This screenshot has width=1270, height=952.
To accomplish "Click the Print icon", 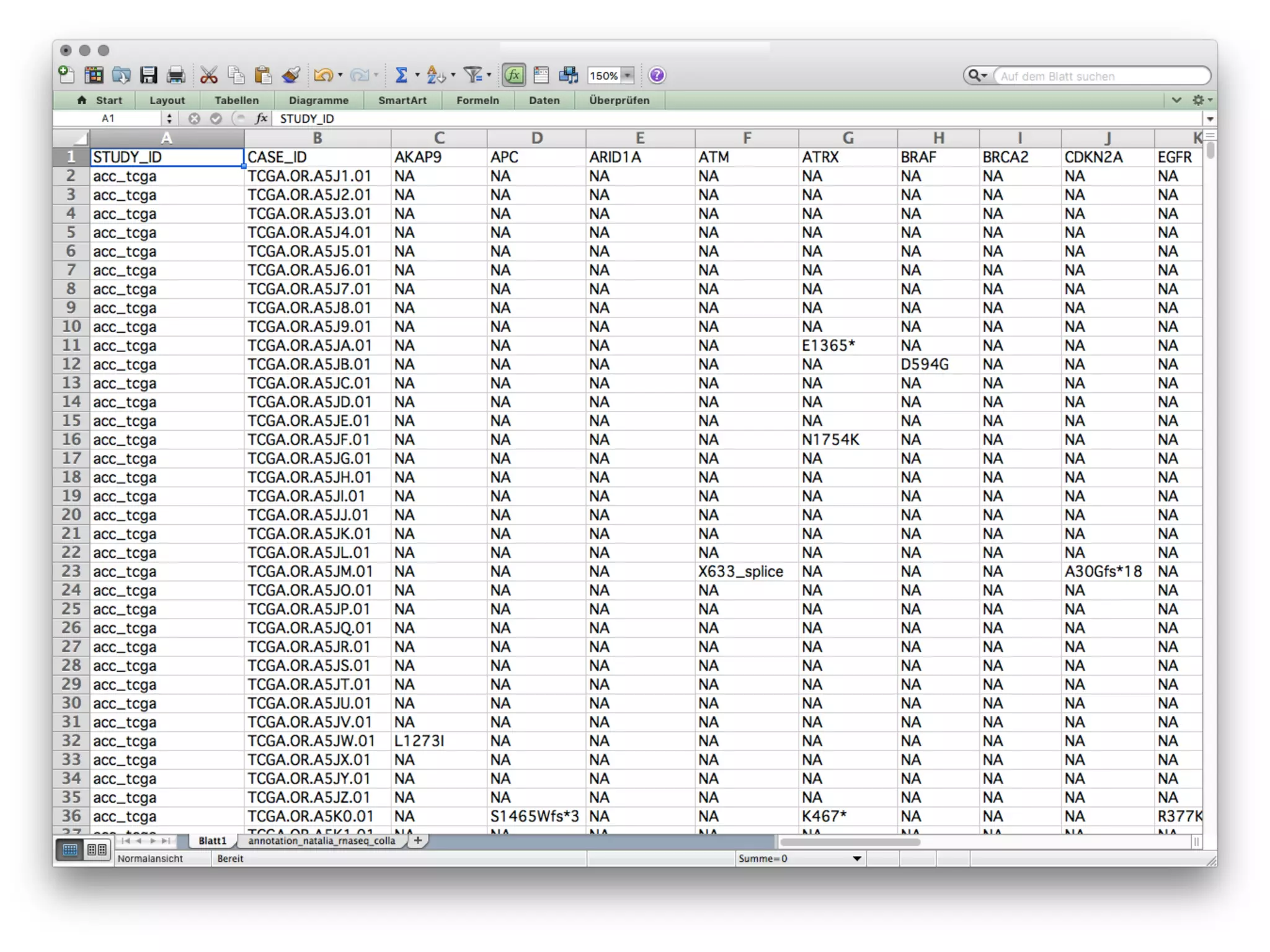I will (175, 76).
